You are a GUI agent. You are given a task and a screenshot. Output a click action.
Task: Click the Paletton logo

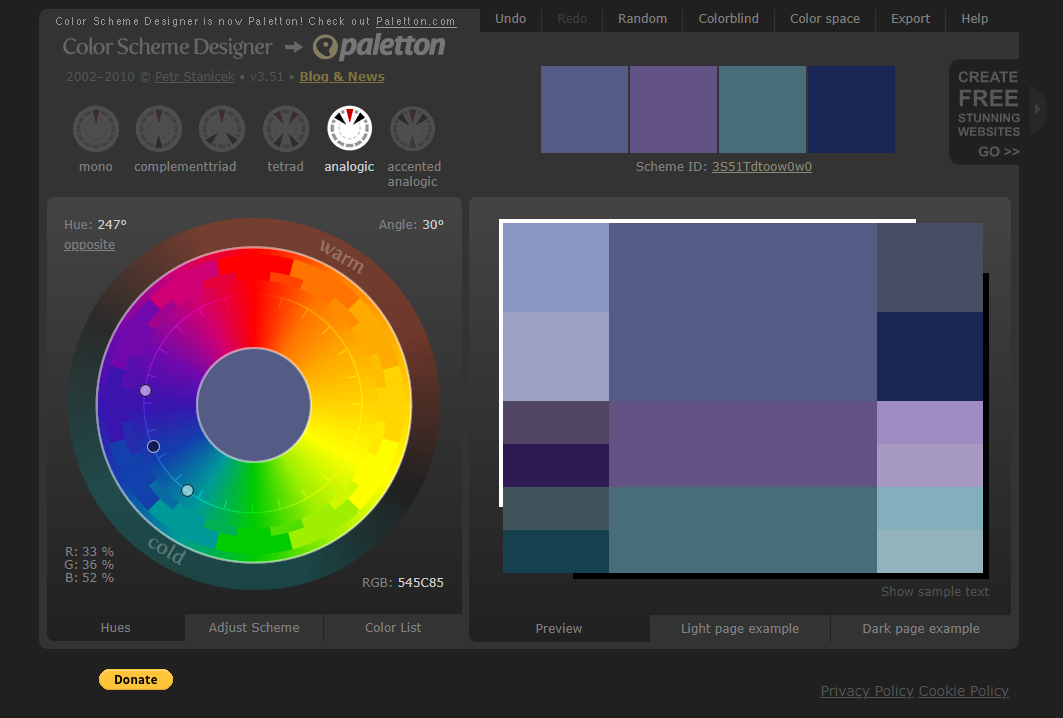[x=379, y=47]
